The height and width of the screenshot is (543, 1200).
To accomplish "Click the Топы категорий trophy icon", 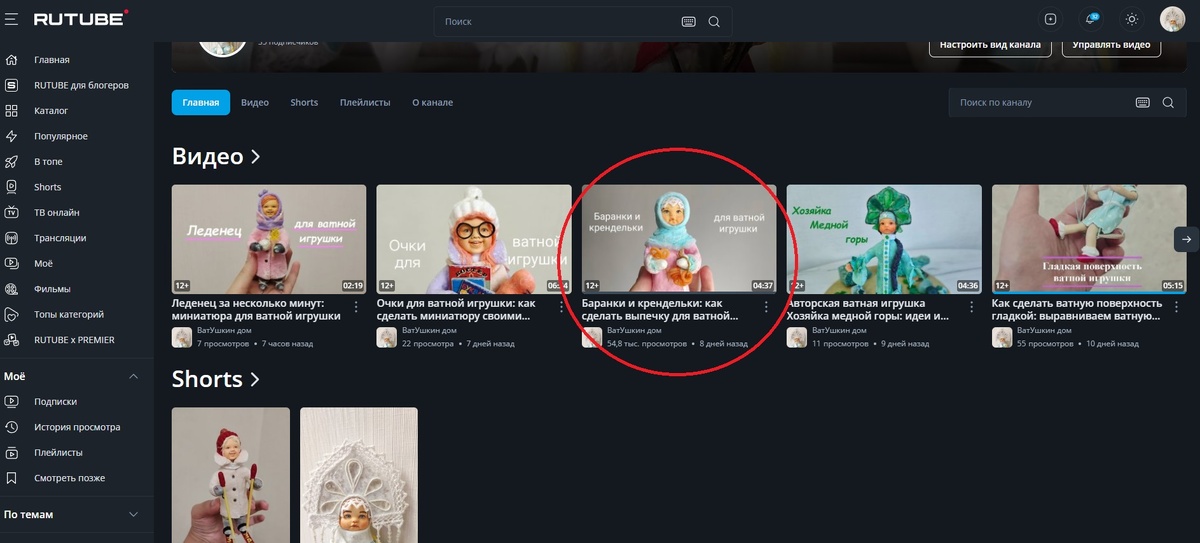I will click(x=12, y=314).
